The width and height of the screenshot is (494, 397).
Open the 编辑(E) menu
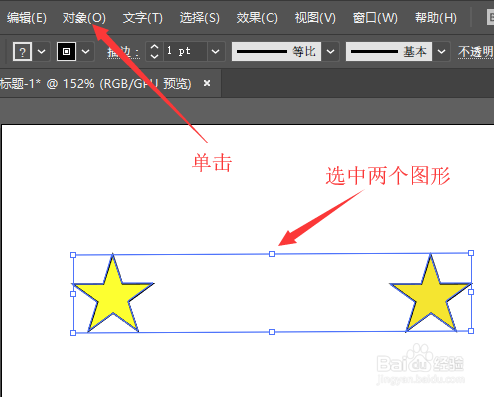point(26,18)
